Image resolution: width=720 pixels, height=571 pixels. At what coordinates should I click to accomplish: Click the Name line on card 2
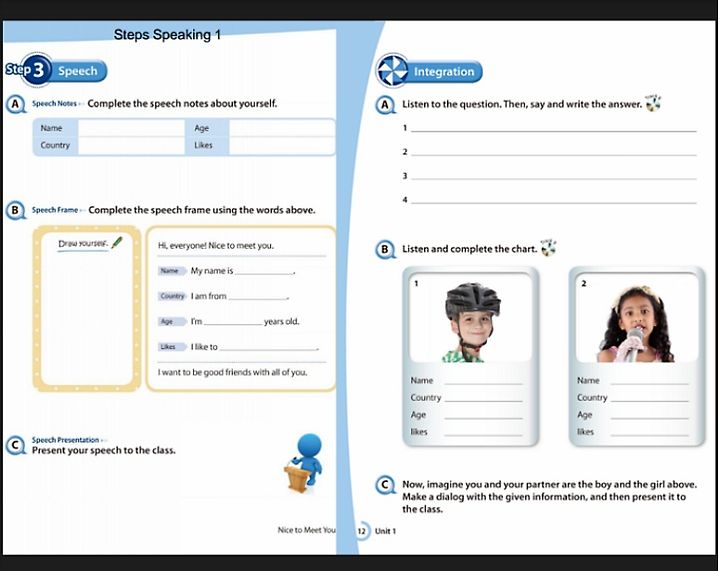coord(650,381)
